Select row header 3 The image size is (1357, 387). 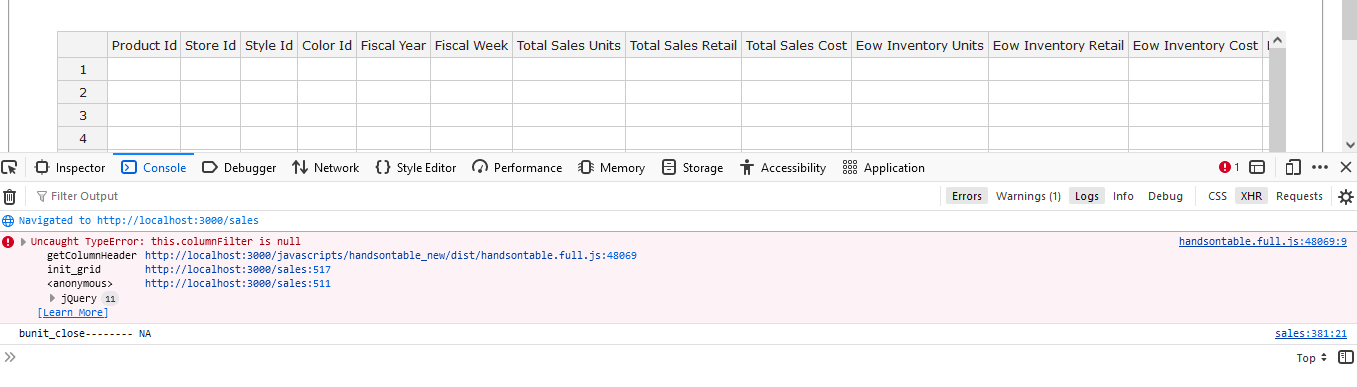pyautogui.click(x=83, y=115)
